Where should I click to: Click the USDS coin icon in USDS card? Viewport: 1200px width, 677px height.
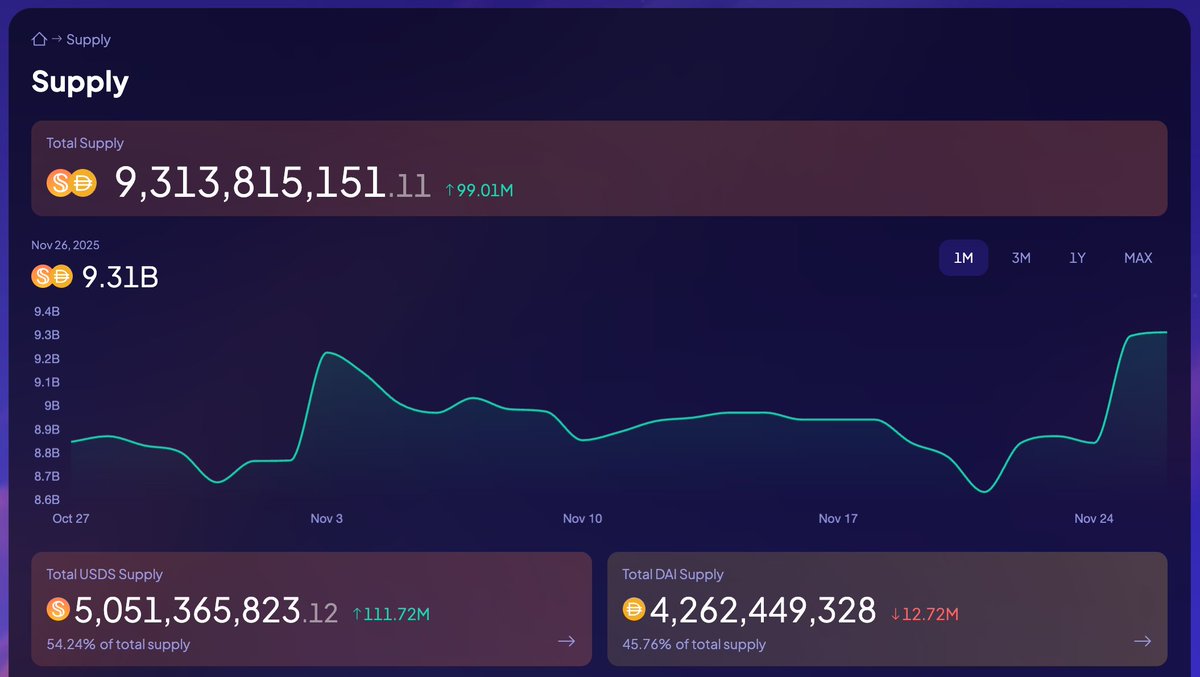[x=59, y=609]
